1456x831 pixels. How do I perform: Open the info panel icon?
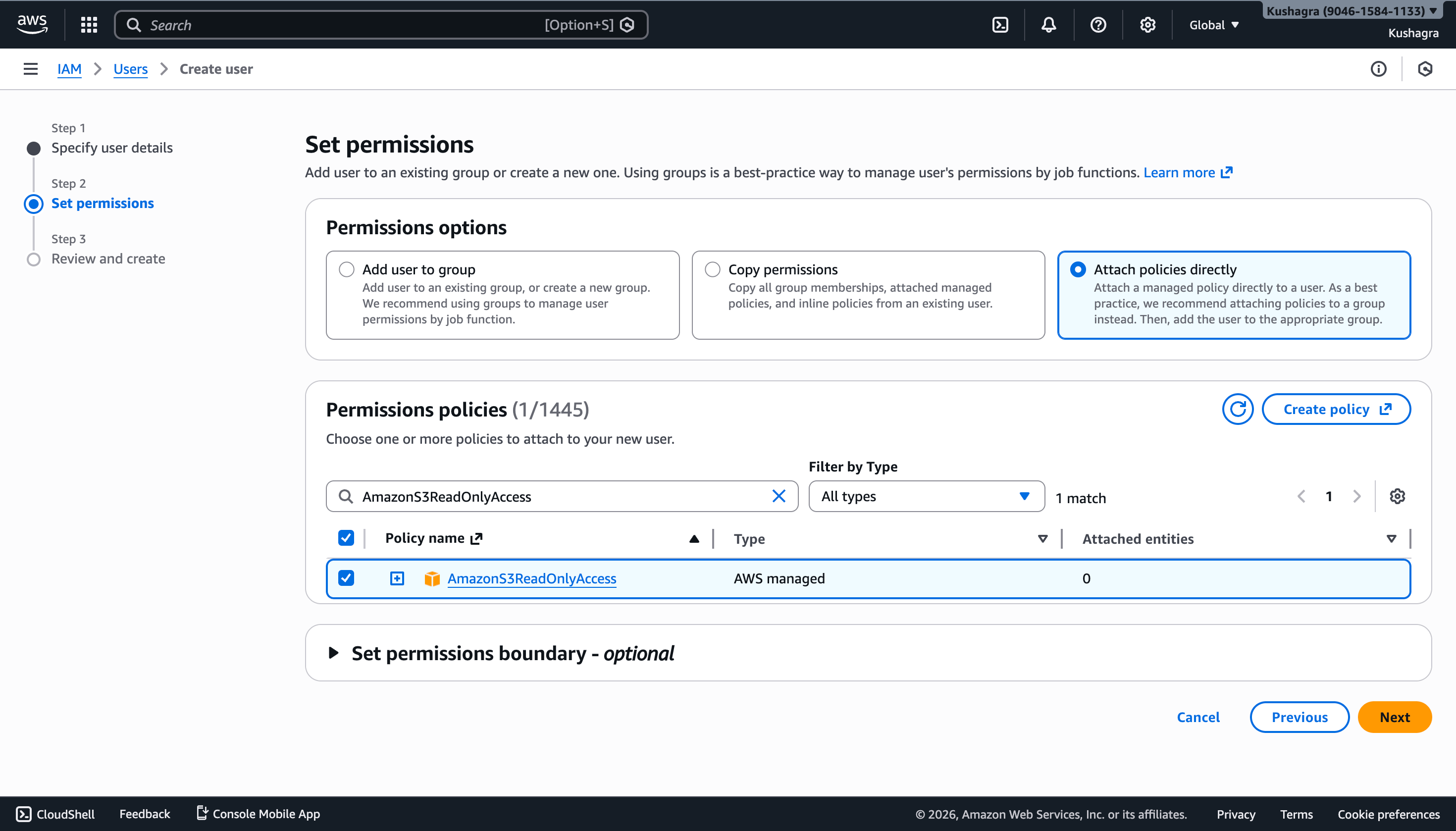click(1378, 69)
